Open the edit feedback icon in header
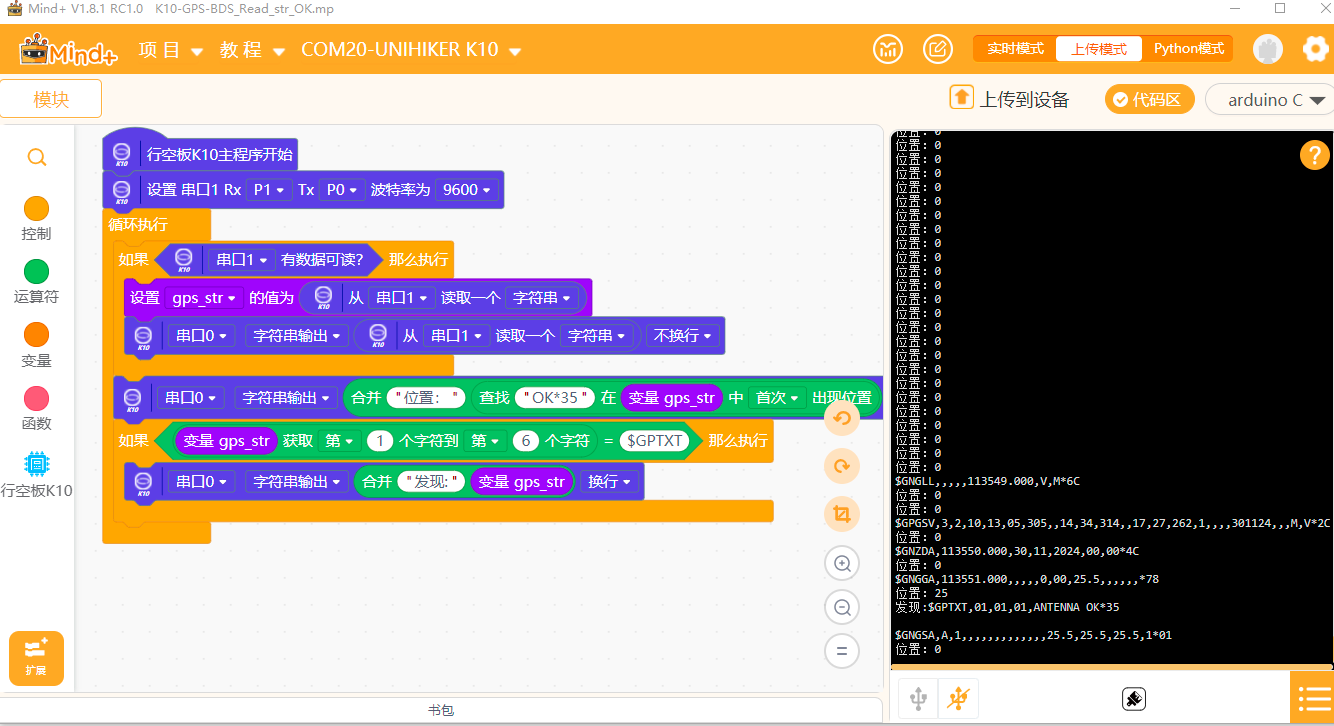This screenshot has width=1334, height=726. pos(938,49)
